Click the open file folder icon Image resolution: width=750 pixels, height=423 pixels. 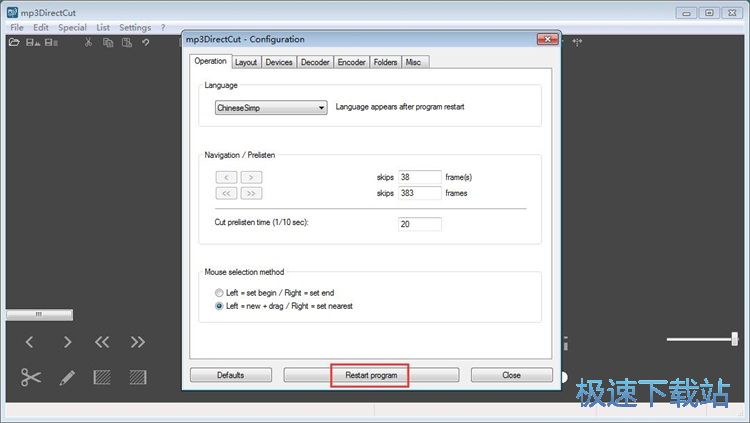pos(14,43)
